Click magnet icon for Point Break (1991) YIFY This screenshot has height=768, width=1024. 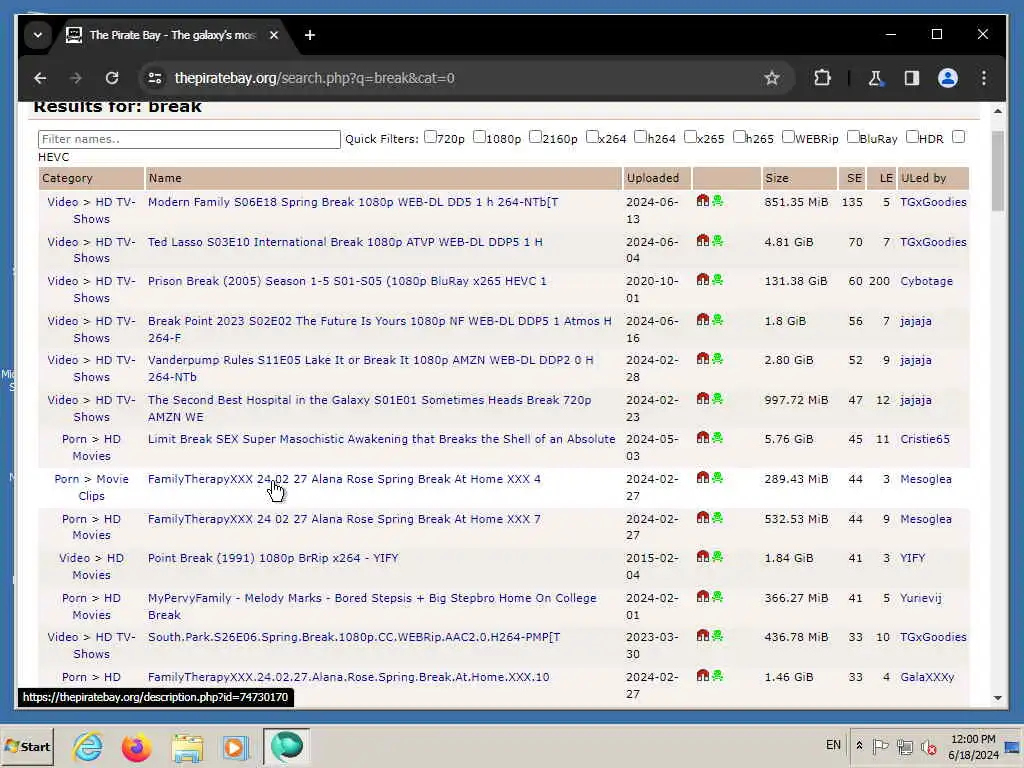tap(703, 556)
